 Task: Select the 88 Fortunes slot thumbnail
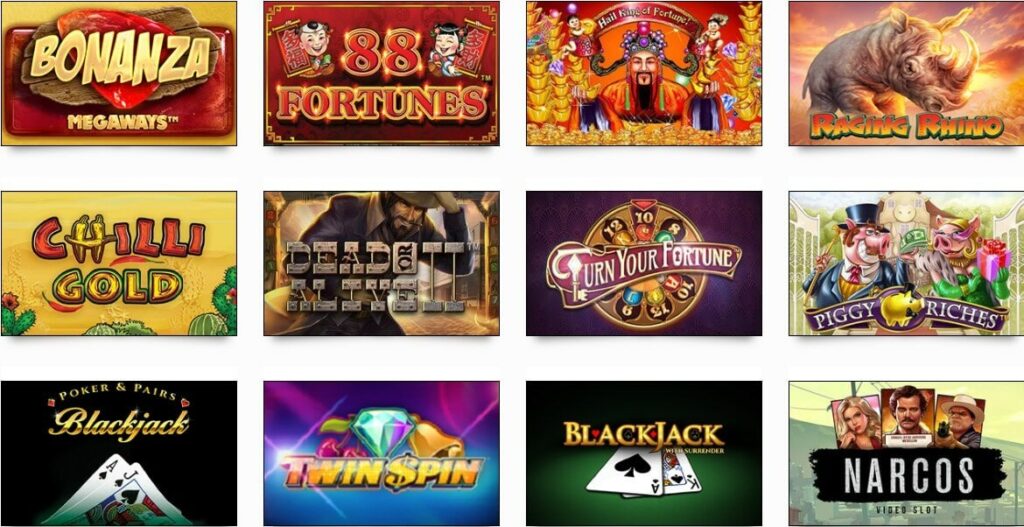tap(381, 73)
